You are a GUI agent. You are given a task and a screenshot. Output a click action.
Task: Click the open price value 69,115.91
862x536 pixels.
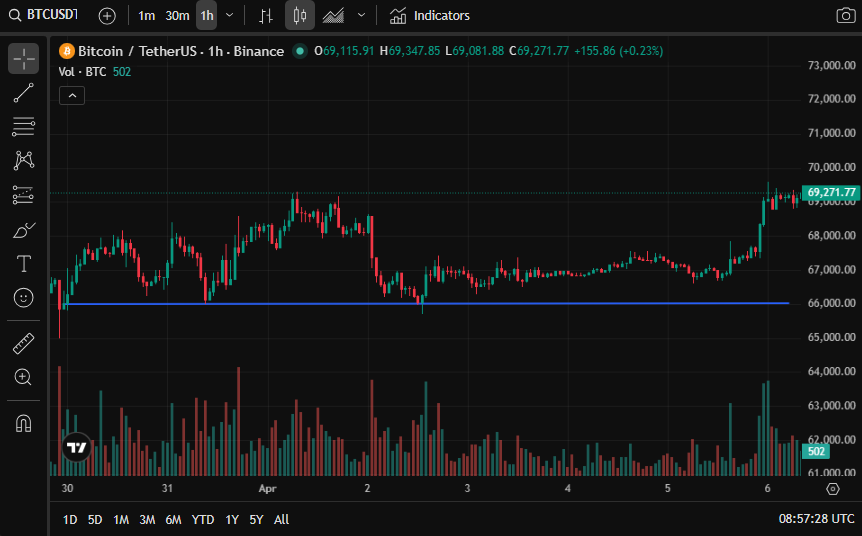[349, 51]
